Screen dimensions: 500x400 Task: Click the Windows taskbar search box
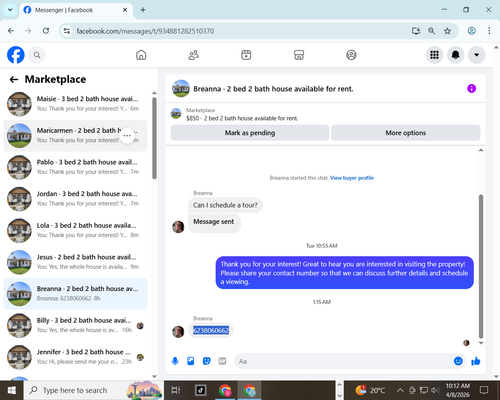(x=93, y=390)
